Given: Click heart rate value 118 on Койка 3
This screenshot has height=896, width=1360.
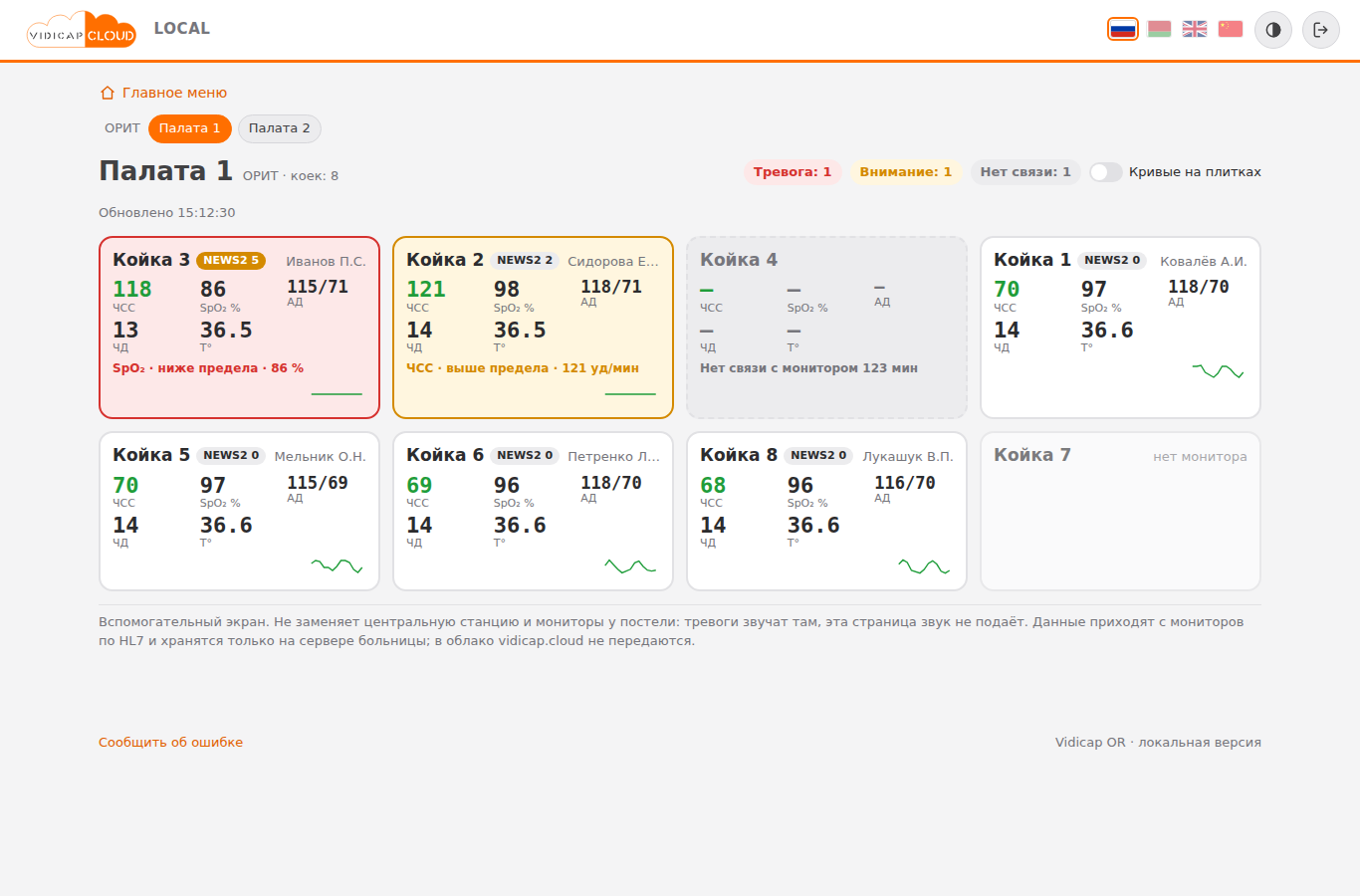Looking at the screenshot, I should point(132,290).
